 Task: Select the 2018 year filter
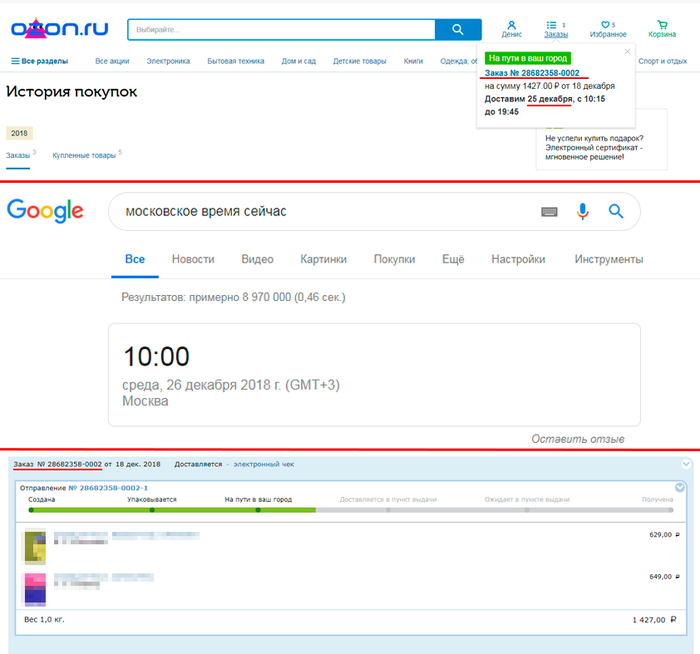coord(19,133)
